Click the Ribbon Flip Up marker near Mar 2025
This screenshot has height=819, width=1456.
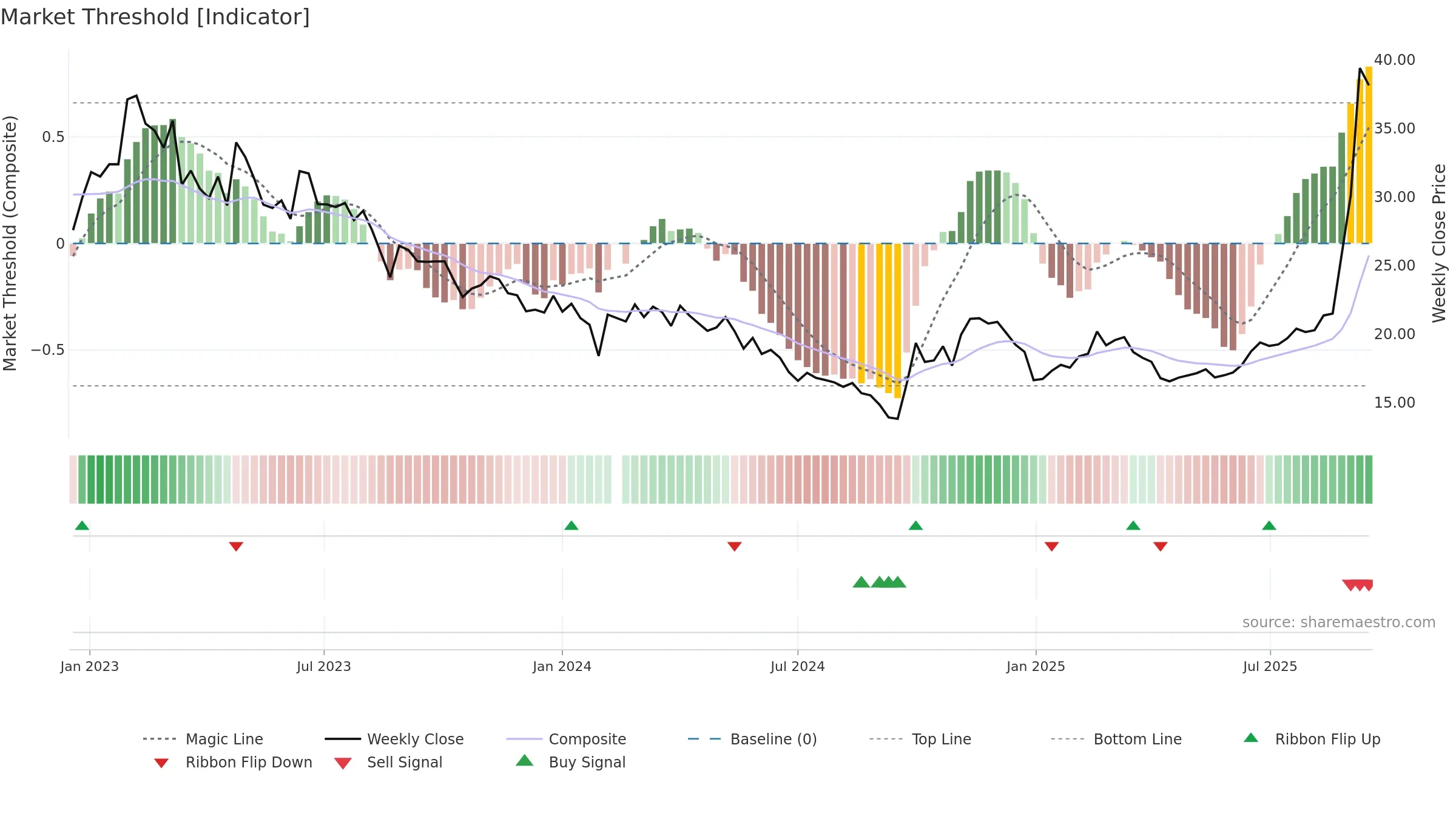(1133, 525)
